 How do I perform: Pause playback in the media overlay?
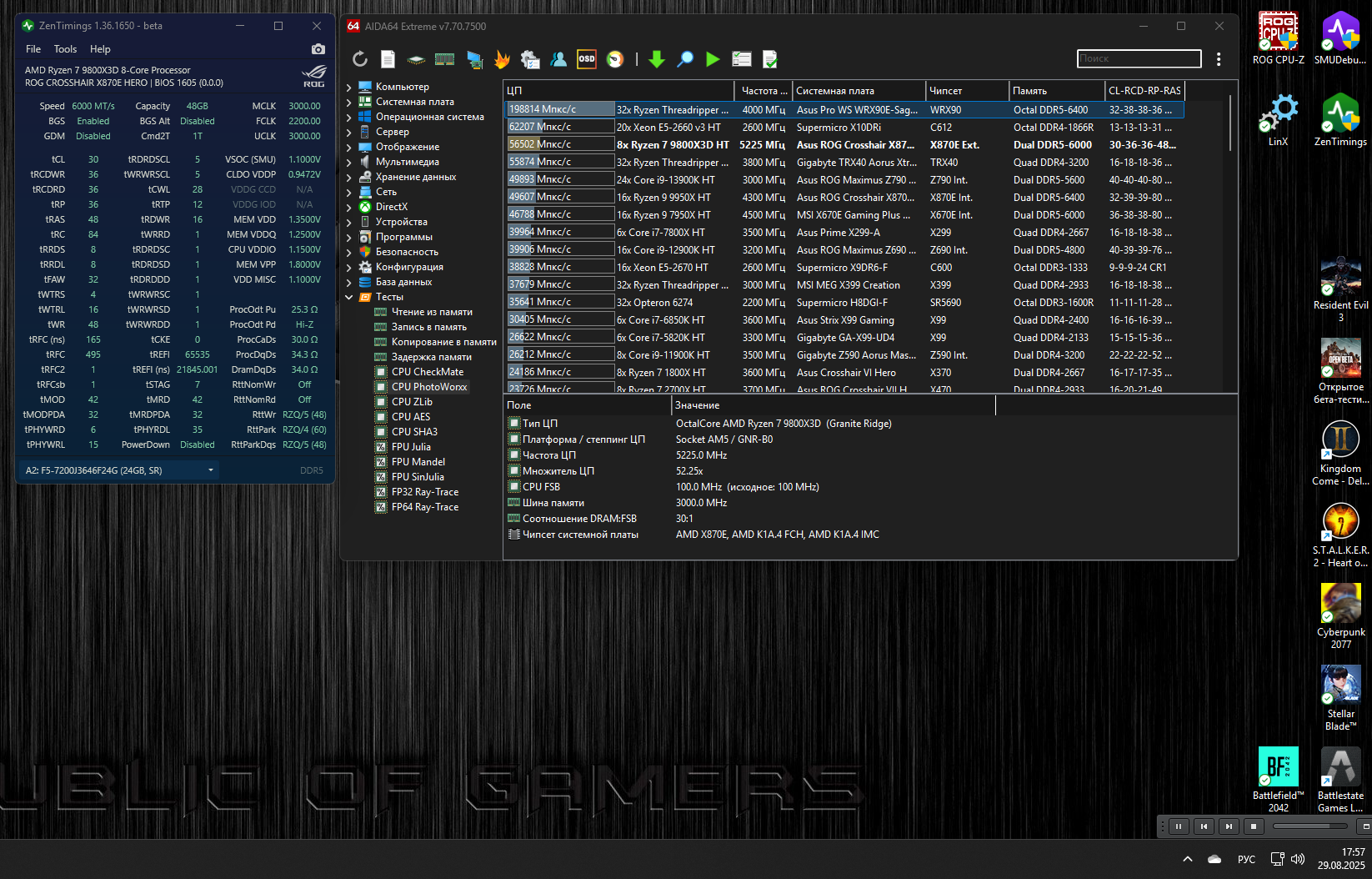(x=1179, y=826)
